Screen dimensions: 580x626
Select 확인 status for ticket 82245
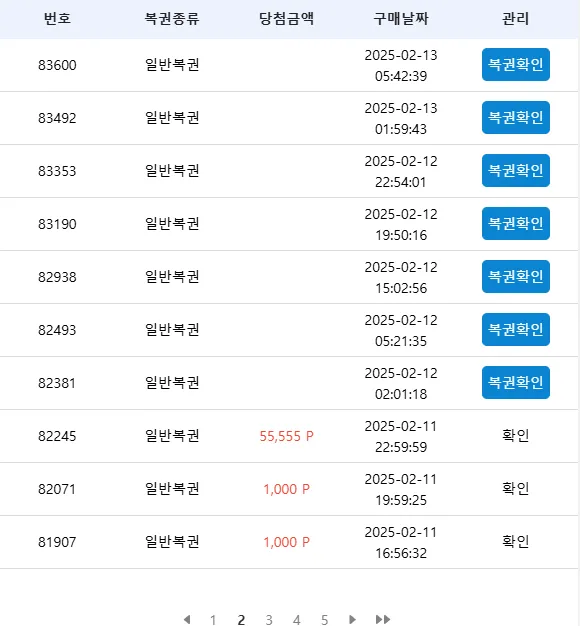[516, 436]
